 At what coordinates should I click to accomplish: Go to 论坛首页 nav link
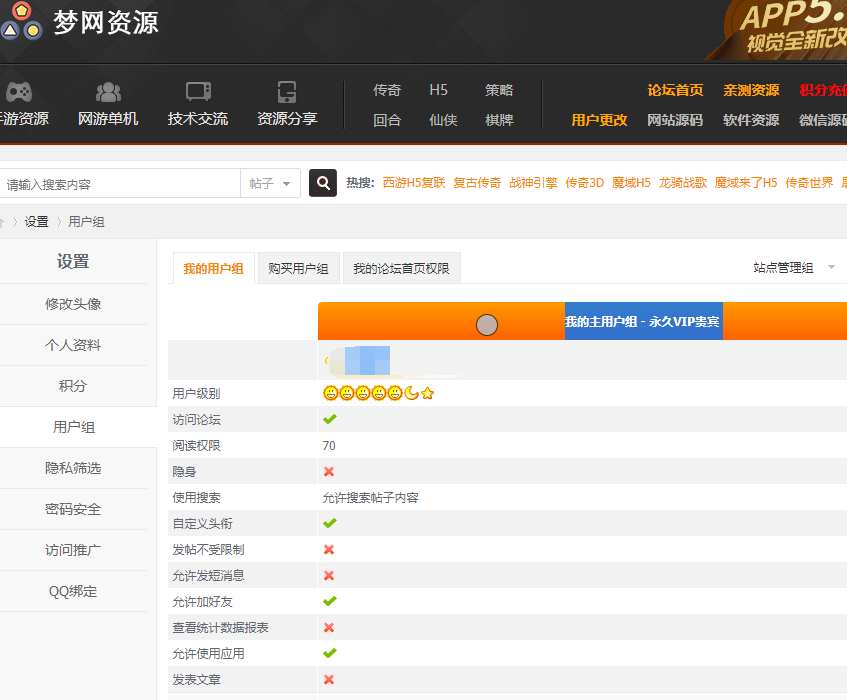675,90
